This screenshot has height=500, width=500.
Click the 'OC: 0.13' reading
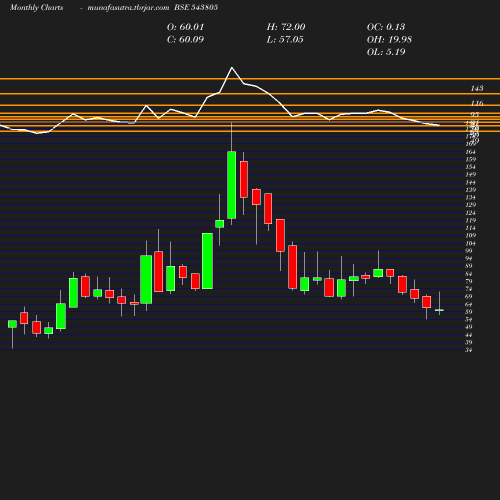tap(386, 27)
